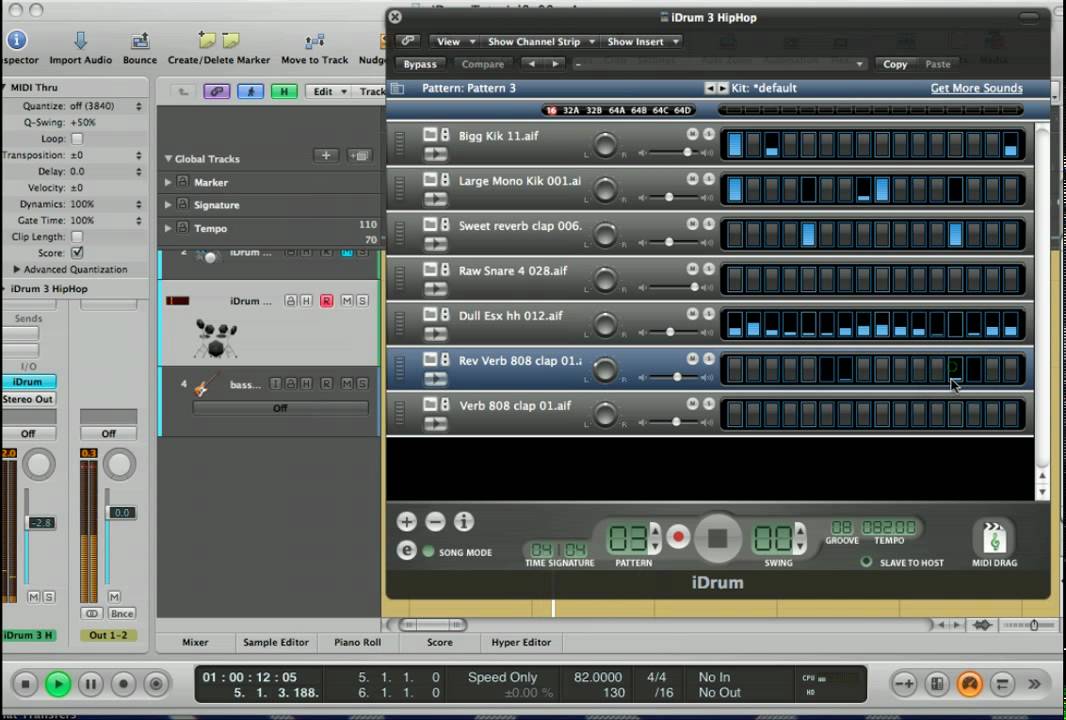Open sample folder for Verb 808 clap 01.aif
1066x720 pixels.
(430, 404)
